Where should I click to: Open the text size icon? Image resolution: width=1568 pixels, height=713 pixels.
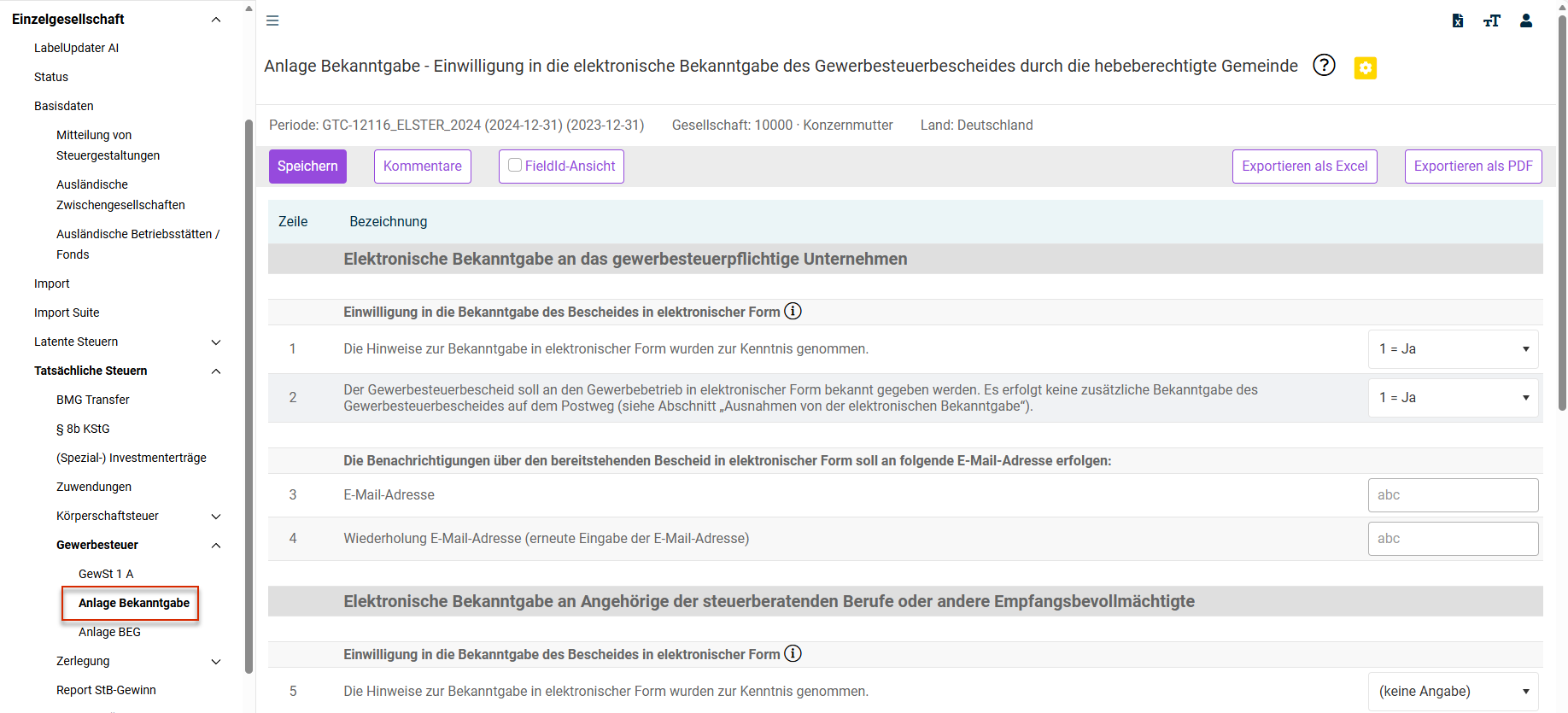(1492, 20)
